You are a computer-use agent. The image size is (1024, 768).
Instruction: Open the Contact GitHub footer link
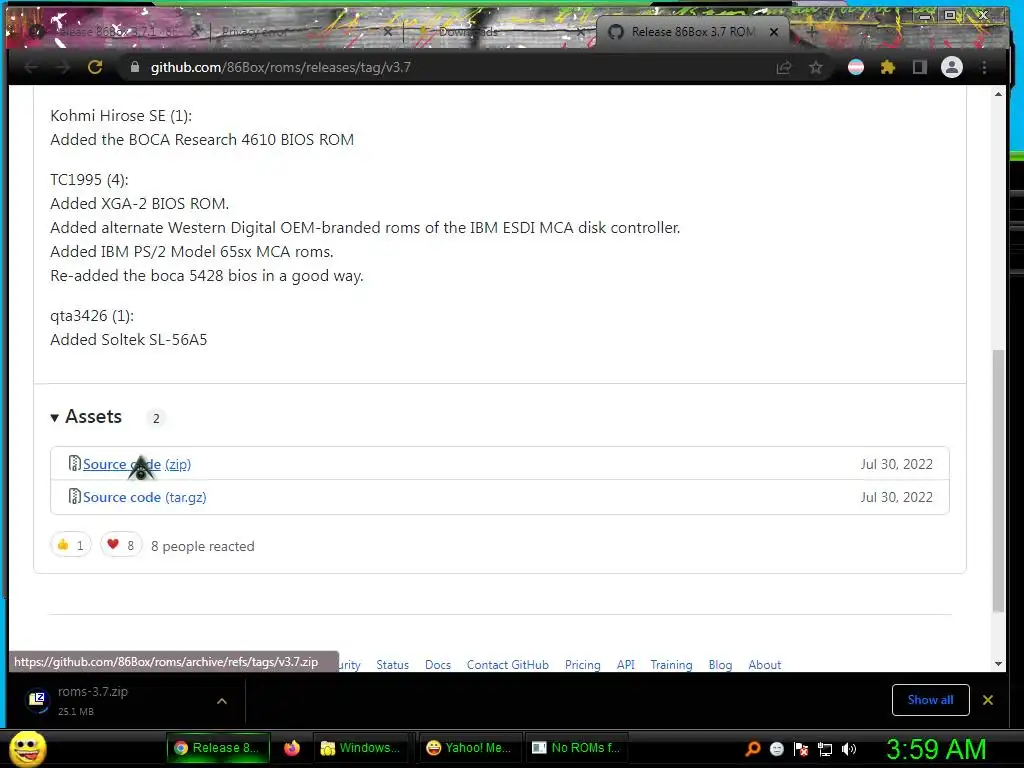507,665
